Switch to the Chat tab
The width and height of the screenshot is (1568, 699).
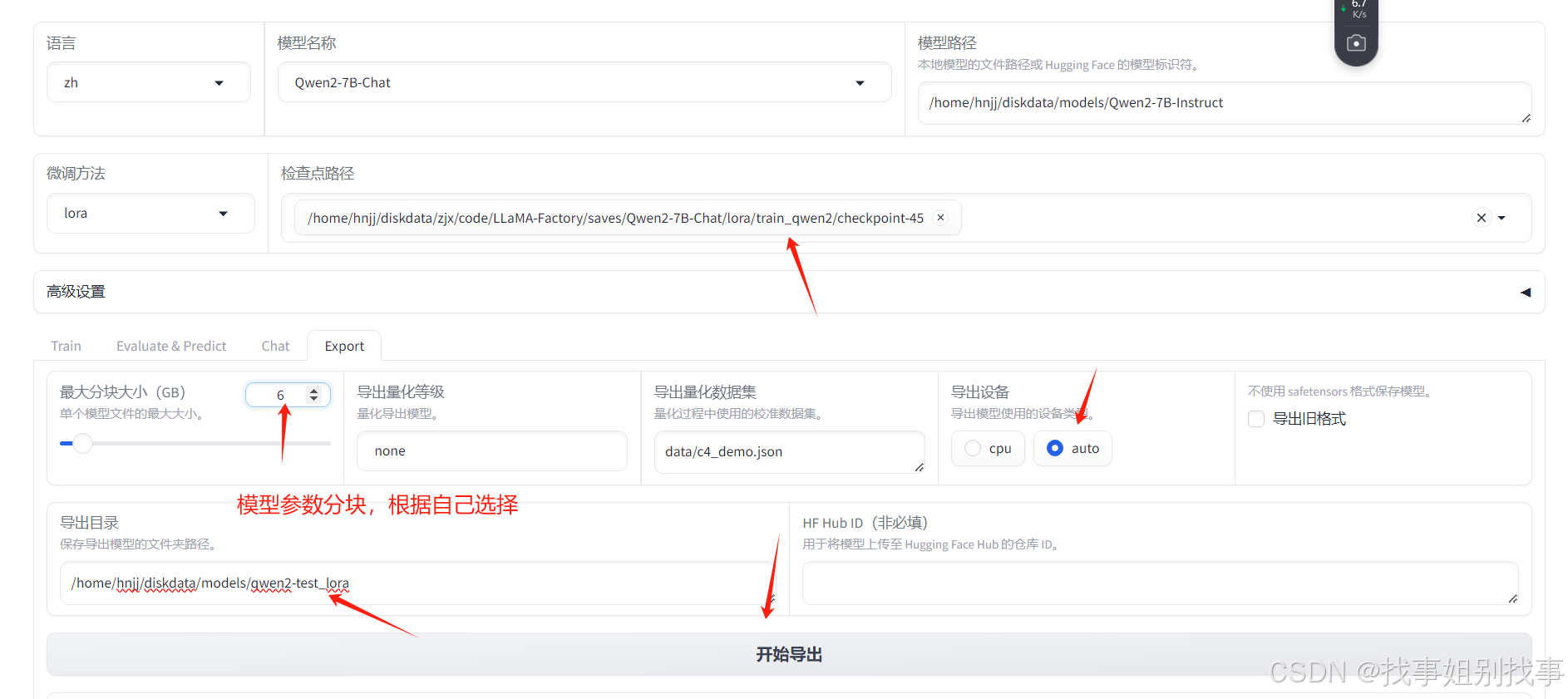275,346
